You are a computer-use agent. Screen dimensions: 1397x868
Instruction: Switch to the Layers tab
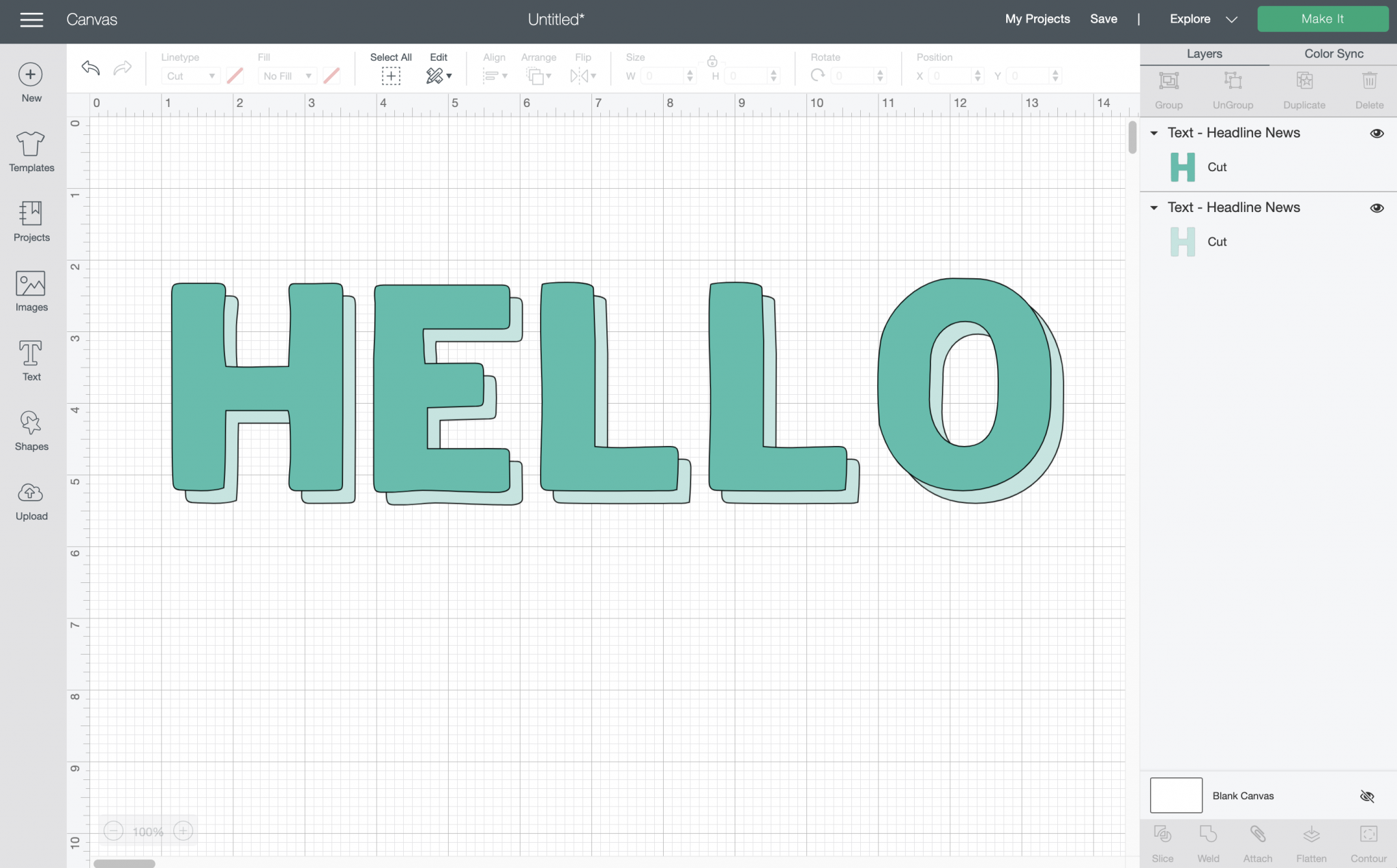(1204, 54)
